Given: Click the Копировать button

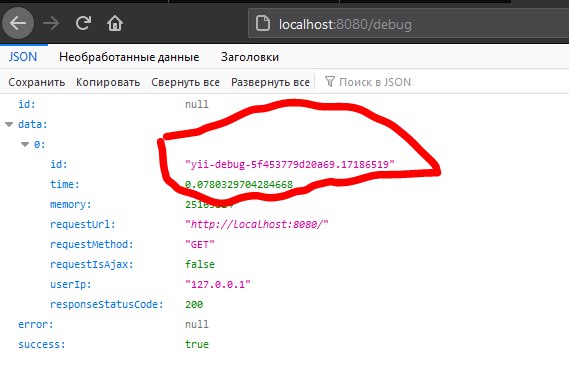Looking at the screenshot, I should 108,82.
